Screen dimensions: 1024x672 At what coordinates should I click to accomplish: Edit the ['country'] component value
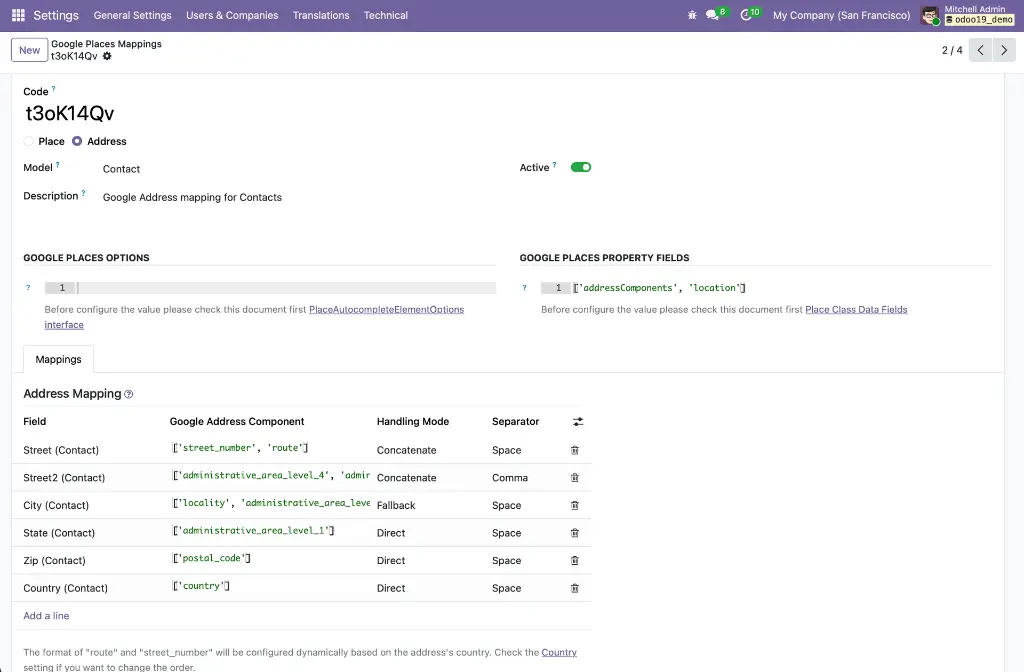tap(200, 586)
